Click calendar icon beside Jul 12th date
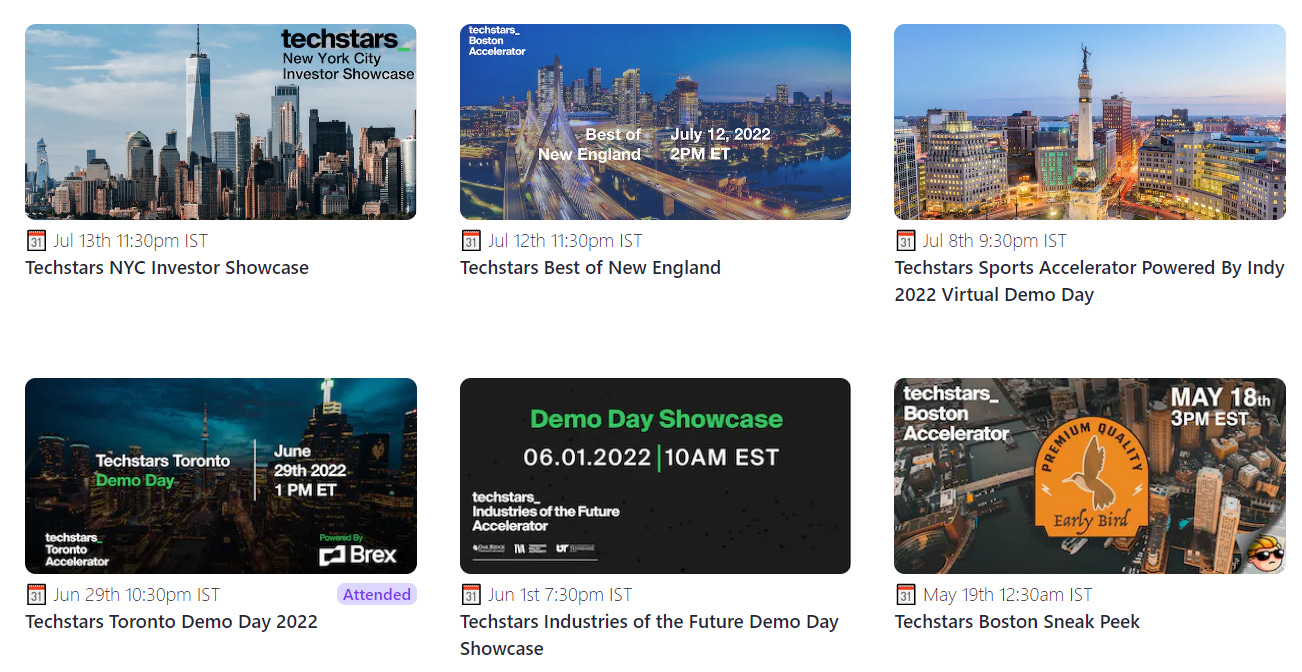 pyautogui.click(x=471, y=241)
